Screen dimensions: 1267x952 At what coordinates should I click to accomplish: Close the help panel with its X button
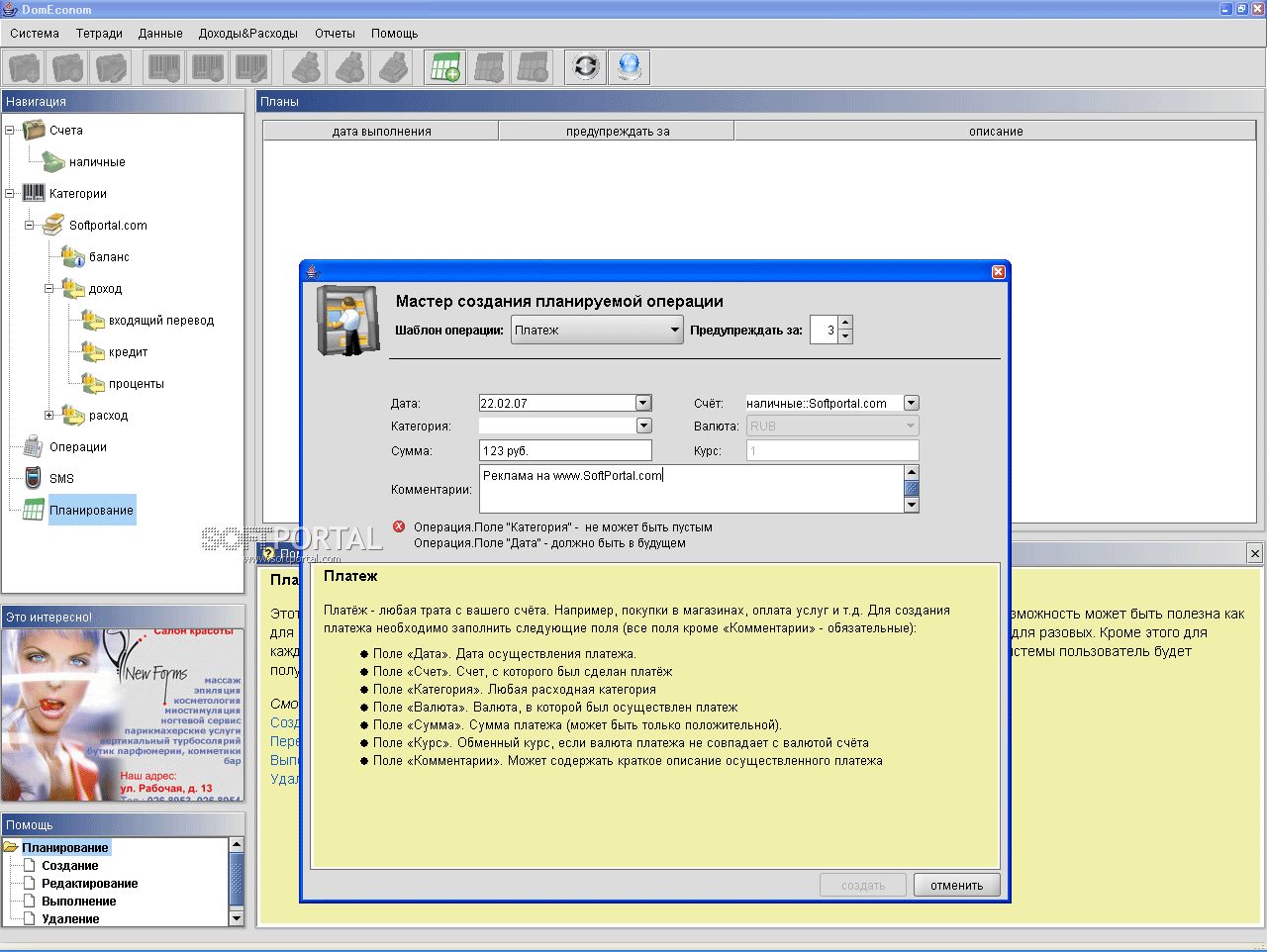(1255, 553)
